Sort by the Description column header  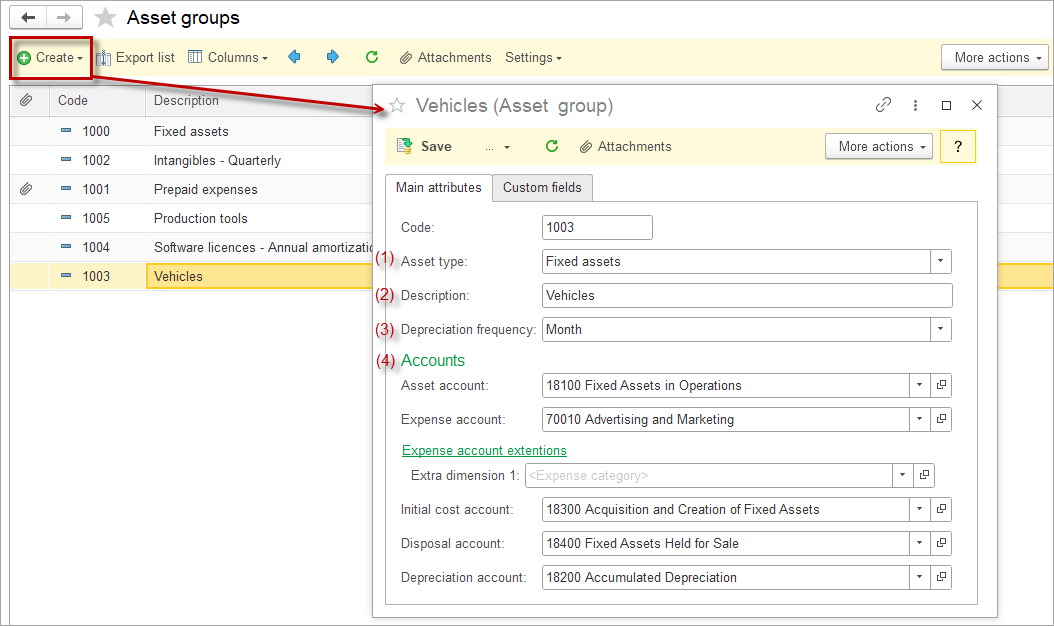tap(186, 100)
